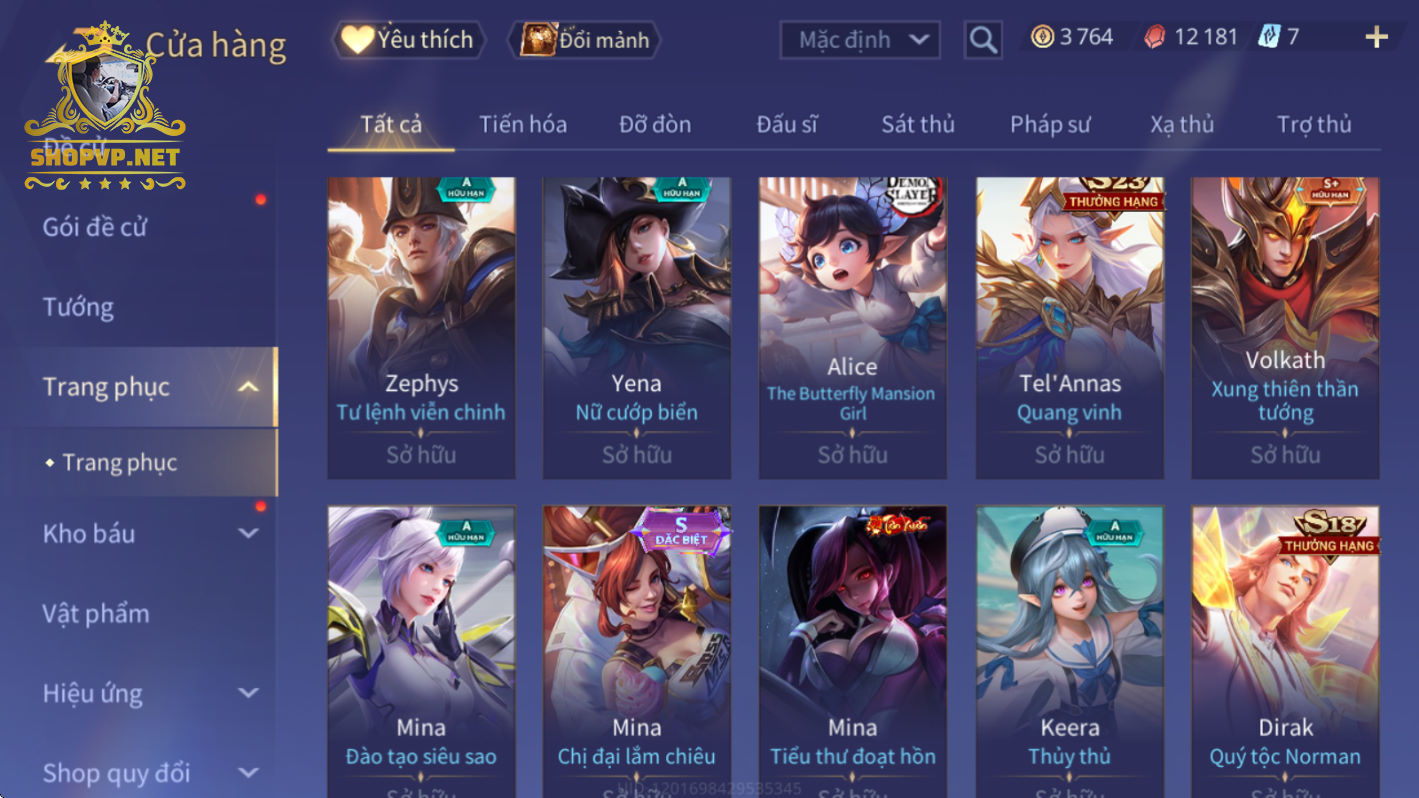Select the Volkath Xung thiên thần tướng card

pos(1285,328)
